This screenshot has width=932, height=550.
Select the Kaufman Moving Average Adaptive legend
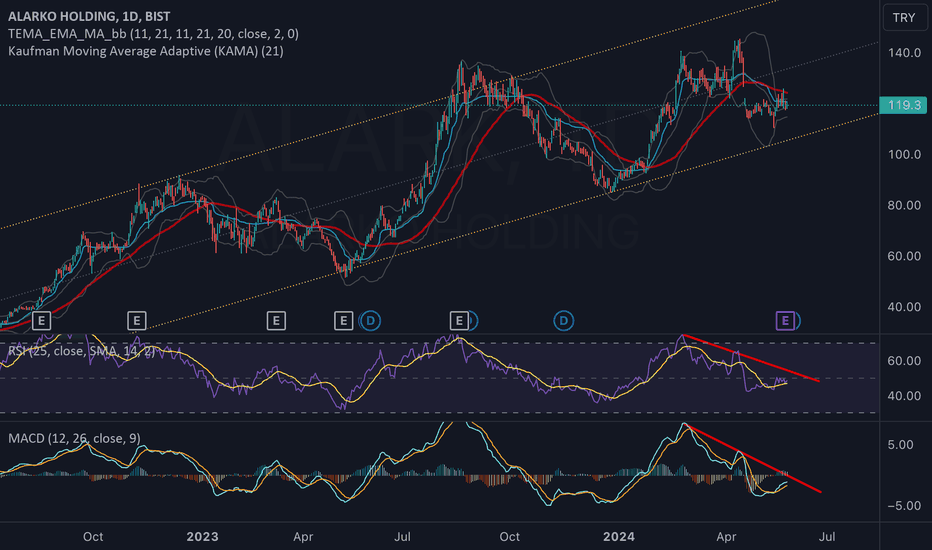(x=146, y=51)
